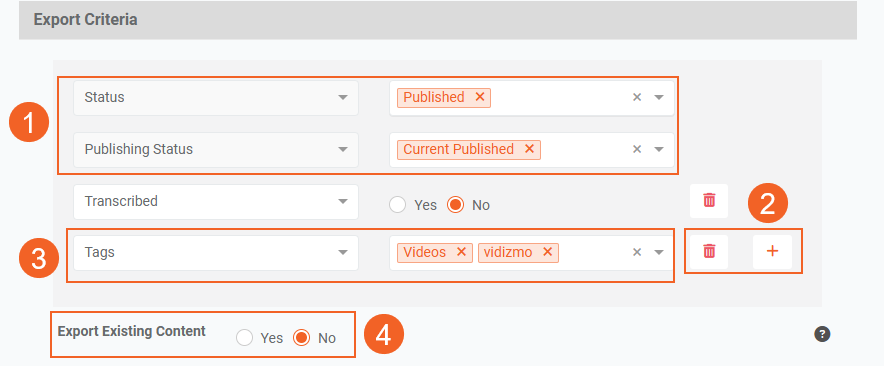This screenshot has height=366, width=884.
Task: Add a new criteria row with plus icon
Action: point(772,252)
